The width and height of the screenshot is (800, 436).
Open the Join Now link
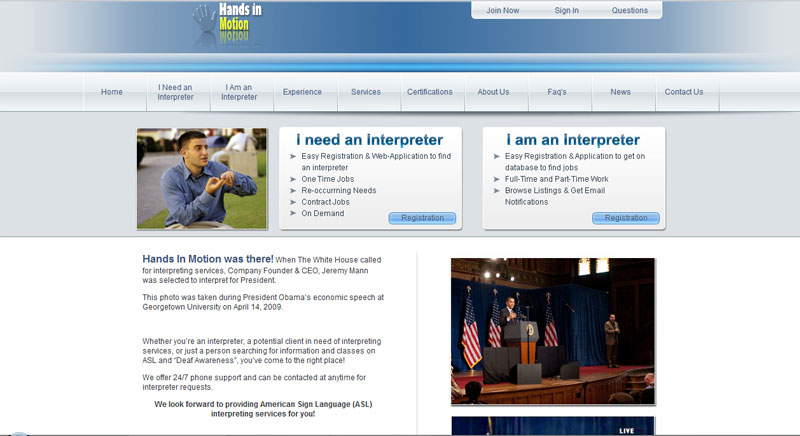pos(502,11)
